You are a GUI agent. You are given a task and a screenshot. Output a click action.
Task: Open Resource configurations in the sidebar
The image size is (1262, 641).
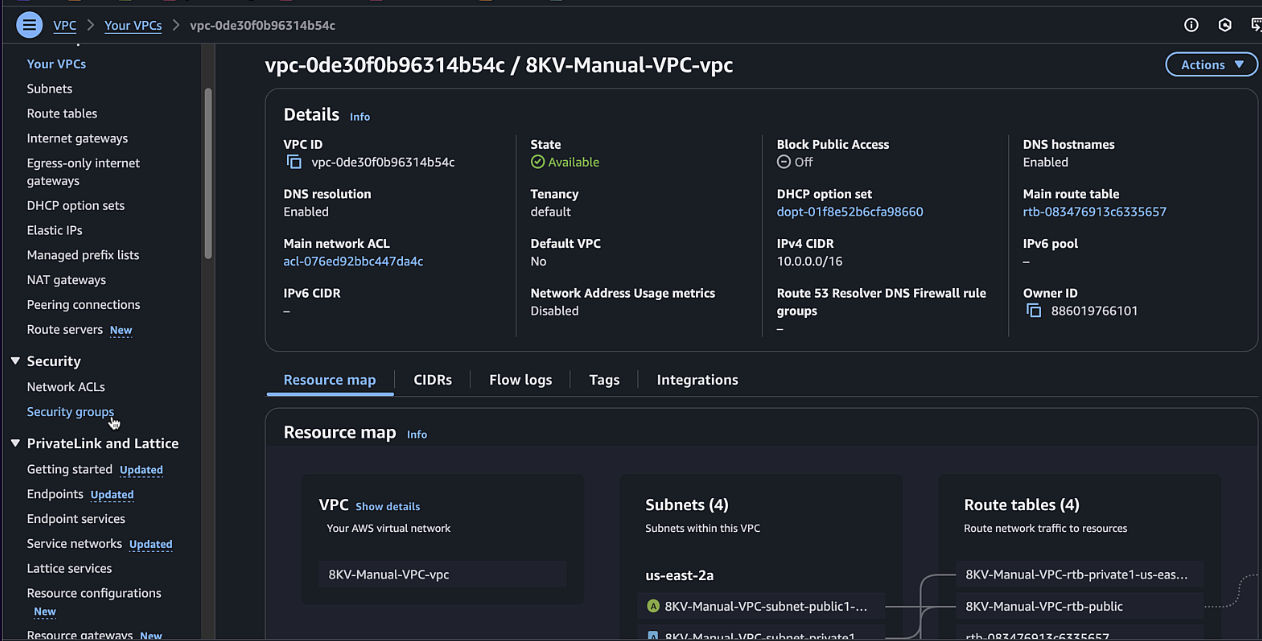pos(94,593)
